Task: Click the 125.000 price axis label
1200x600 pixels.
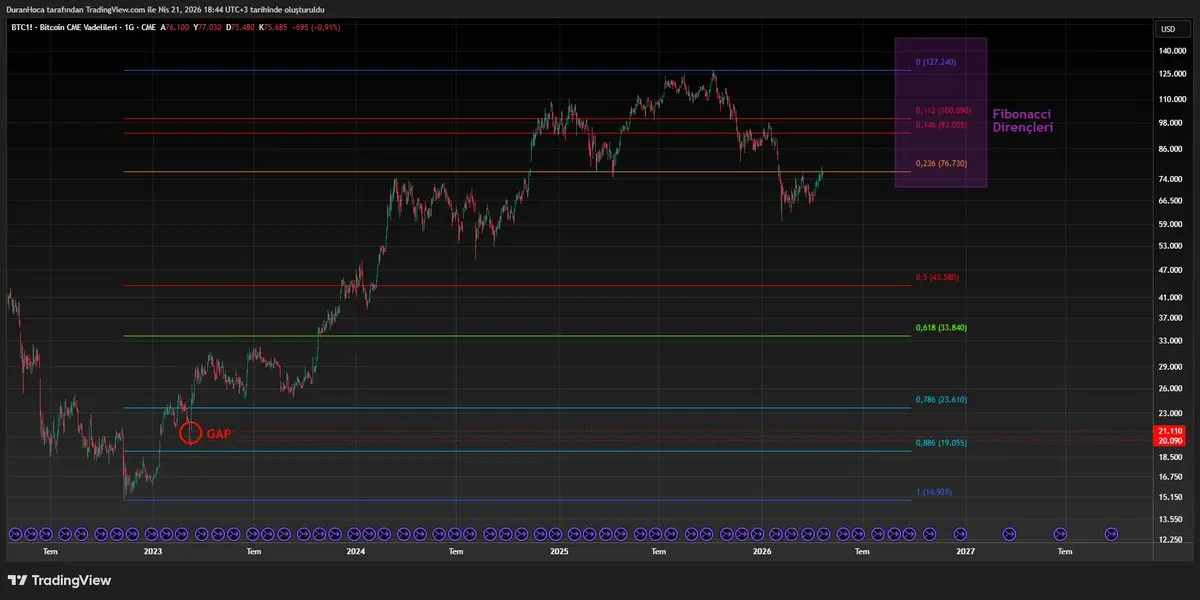Action: [x=1171, y=74]
